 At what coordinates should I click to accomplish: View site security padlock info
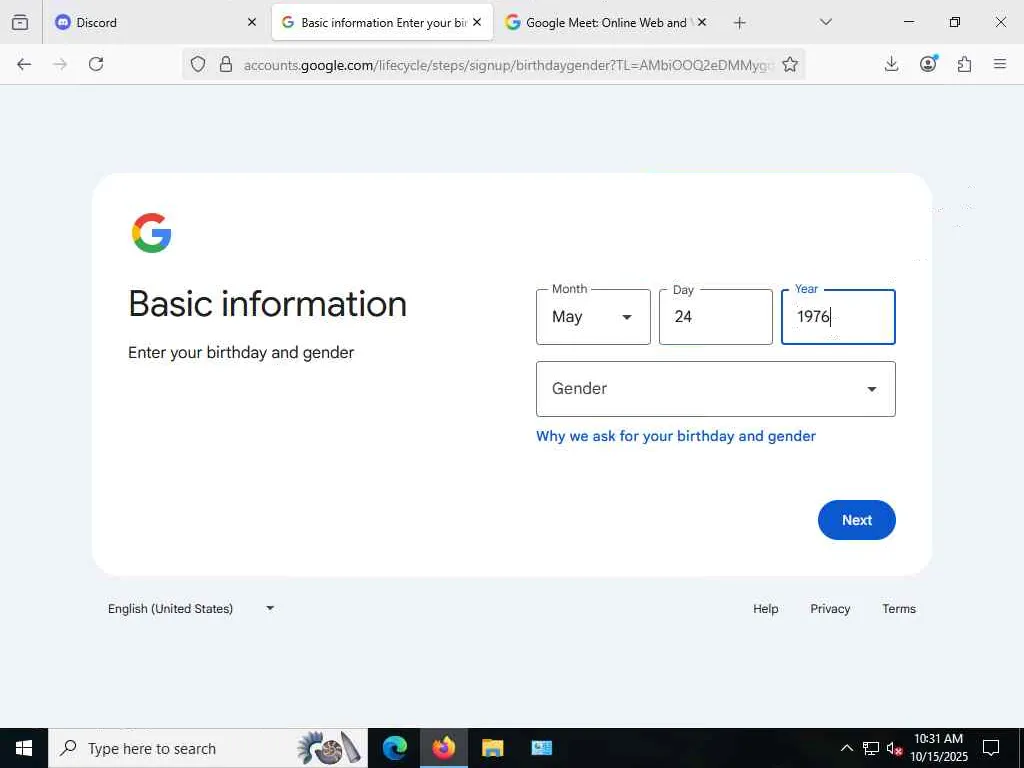pos(226,64)
